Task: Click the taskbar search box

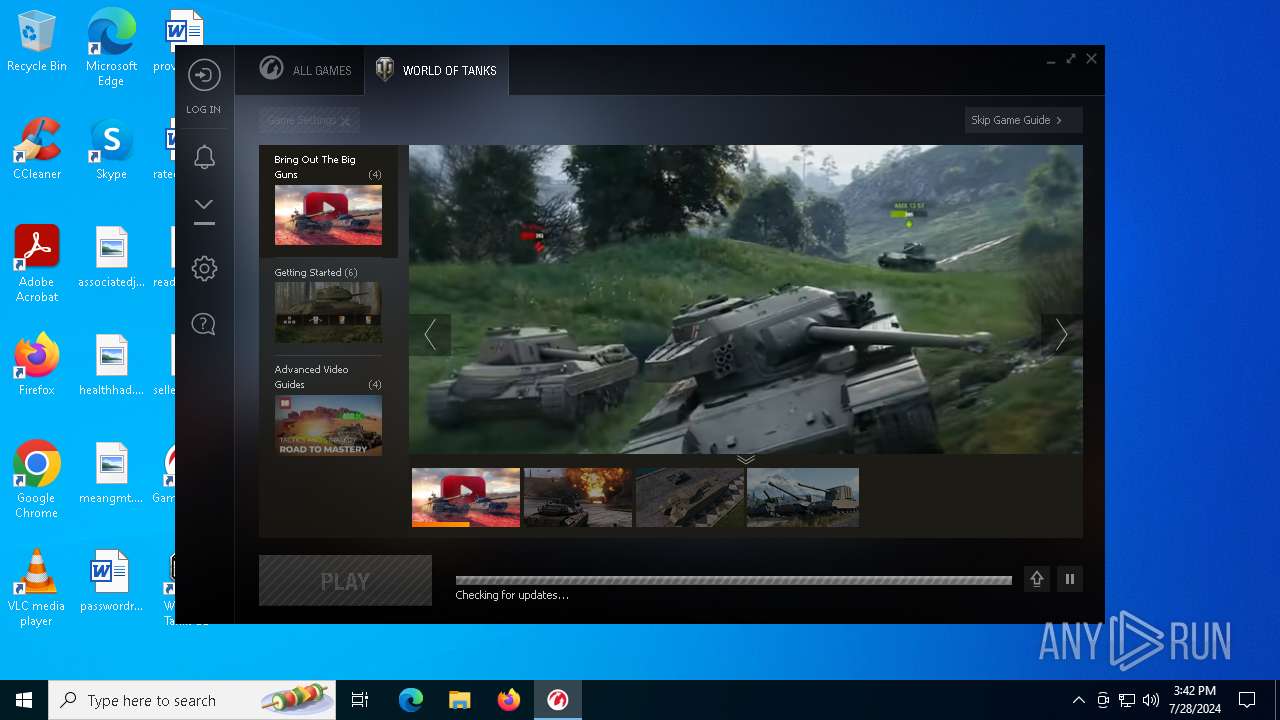Action: [192, 700]
